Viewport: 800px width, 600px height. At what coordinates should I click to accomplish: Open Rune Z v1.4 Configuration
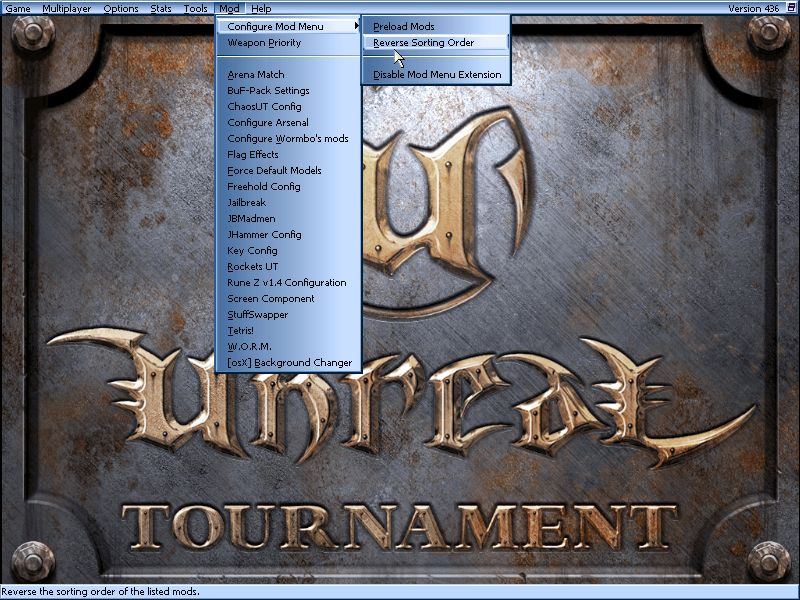click(287, 283)
